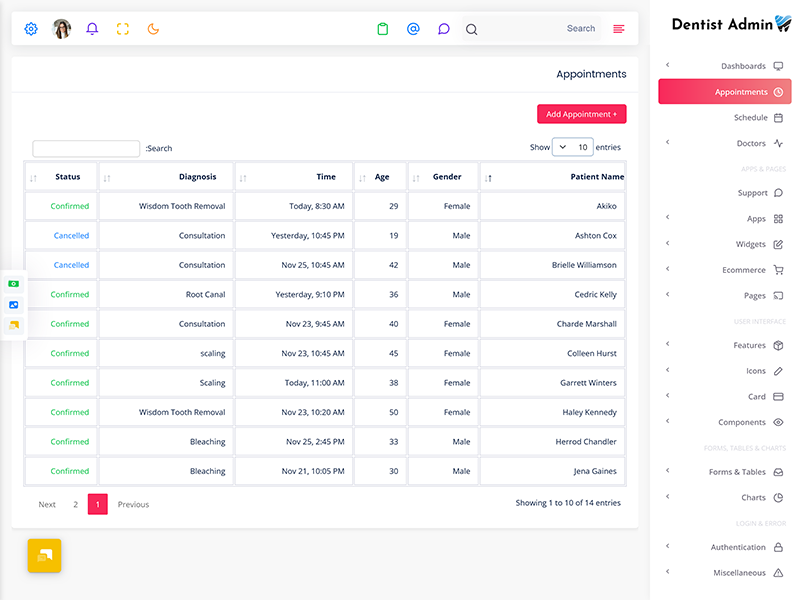Click the Features box icon
The height and width of the screenshot is (600, 800).
click(778, 345)
